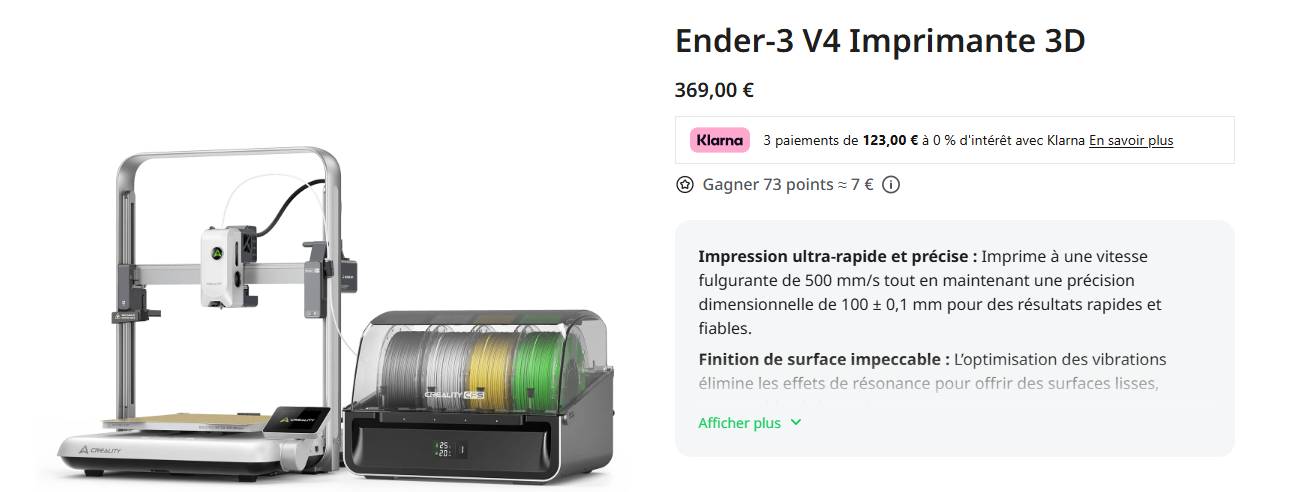The image size is (1291, 492).
Task: Show more with "Afficher plus"
Action: tap(739, 423)
